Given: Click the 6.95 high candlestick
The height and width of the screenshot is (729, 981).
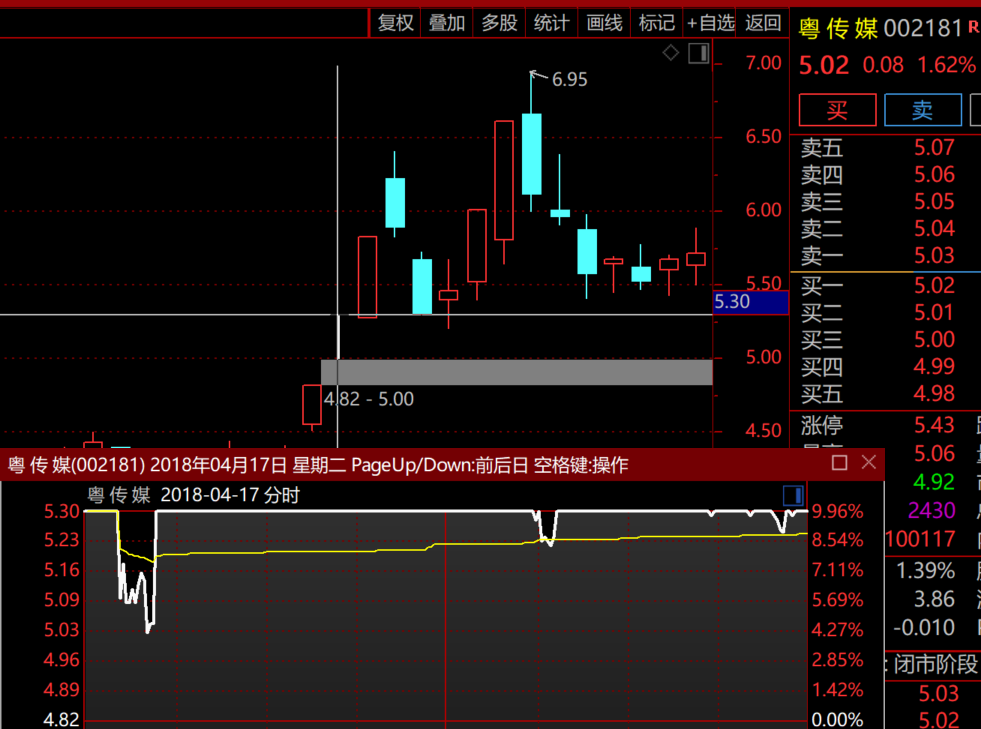Looking at the screenshot, I should tap(531, 153).
